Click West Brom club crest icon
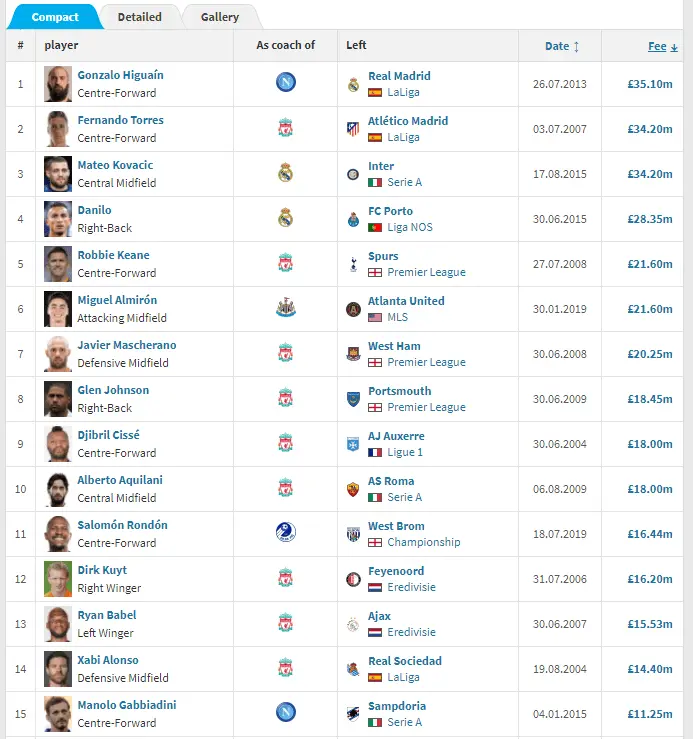This screenshot has width=693, height=739. tap(352, 533)
